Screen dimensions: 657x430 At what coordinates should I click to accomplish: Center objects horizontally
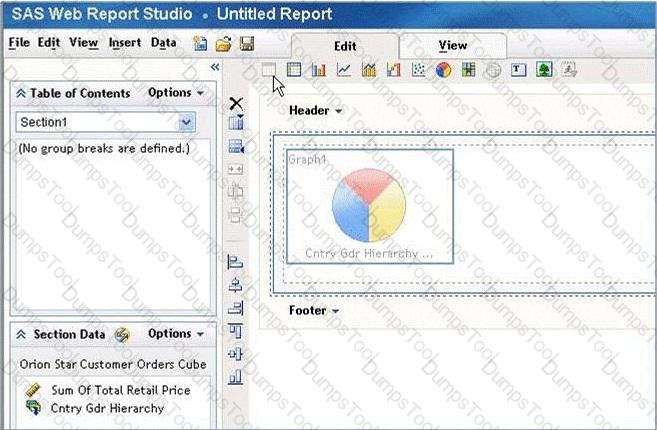point(235,285)
